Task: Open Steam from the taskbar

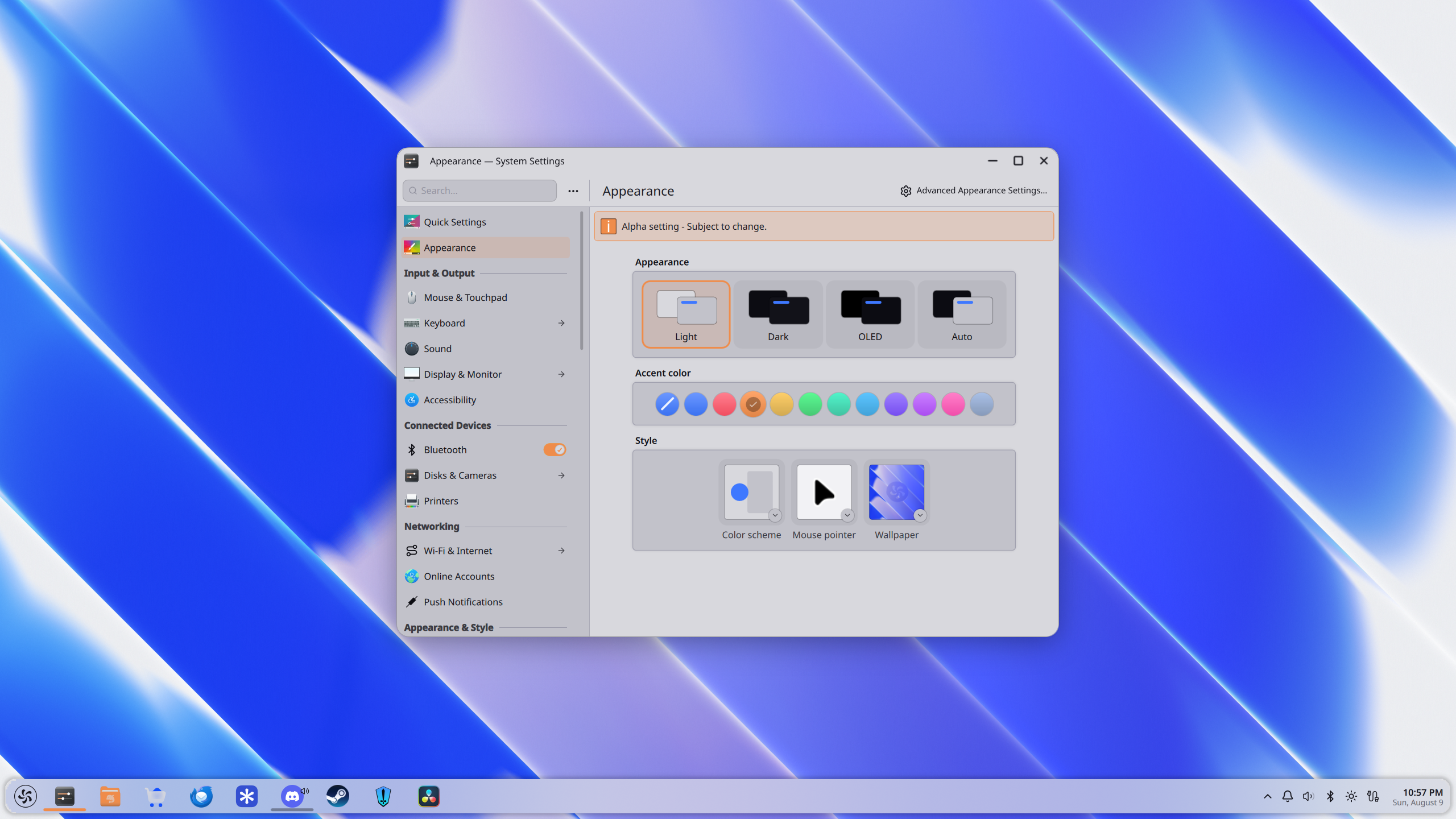Action: pos(338,796)
